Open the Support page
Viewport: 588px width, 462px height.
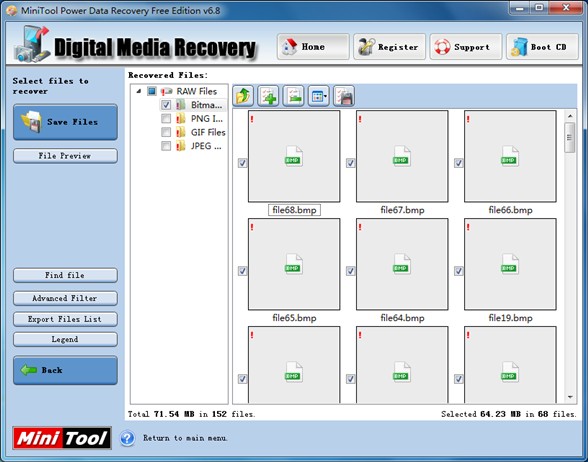click(466, 46)
